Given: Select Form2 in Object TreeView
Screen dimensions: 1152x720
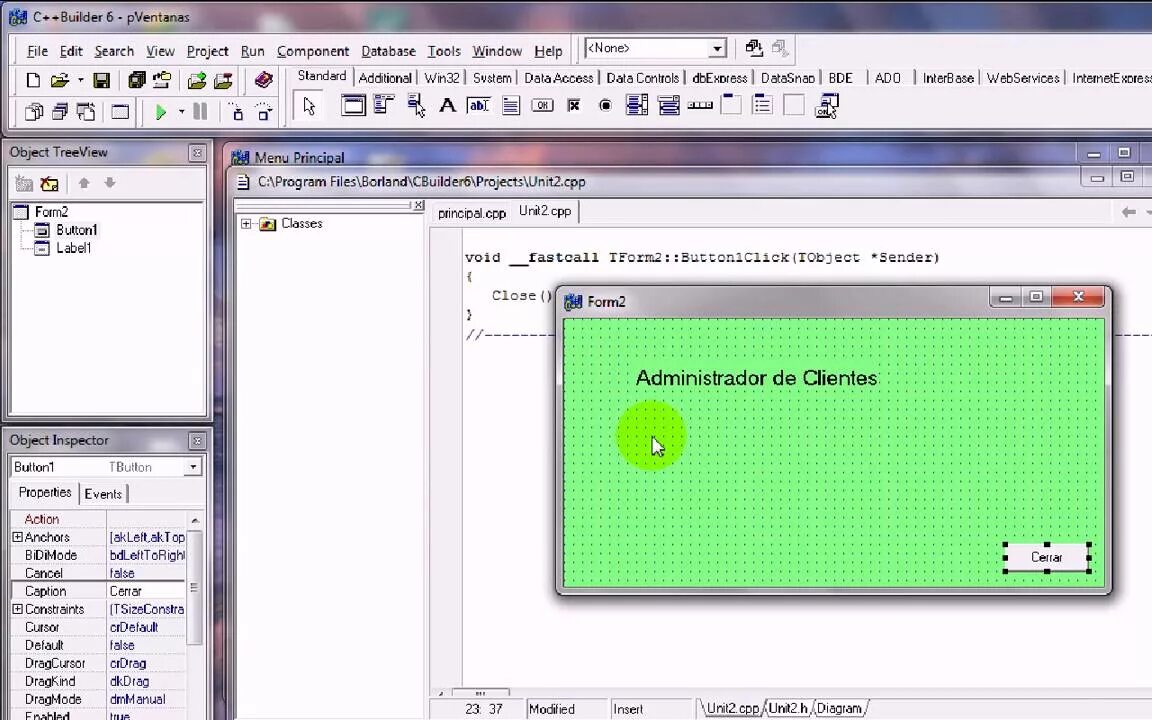Looking at the screenshot, I should pos(51,212).
